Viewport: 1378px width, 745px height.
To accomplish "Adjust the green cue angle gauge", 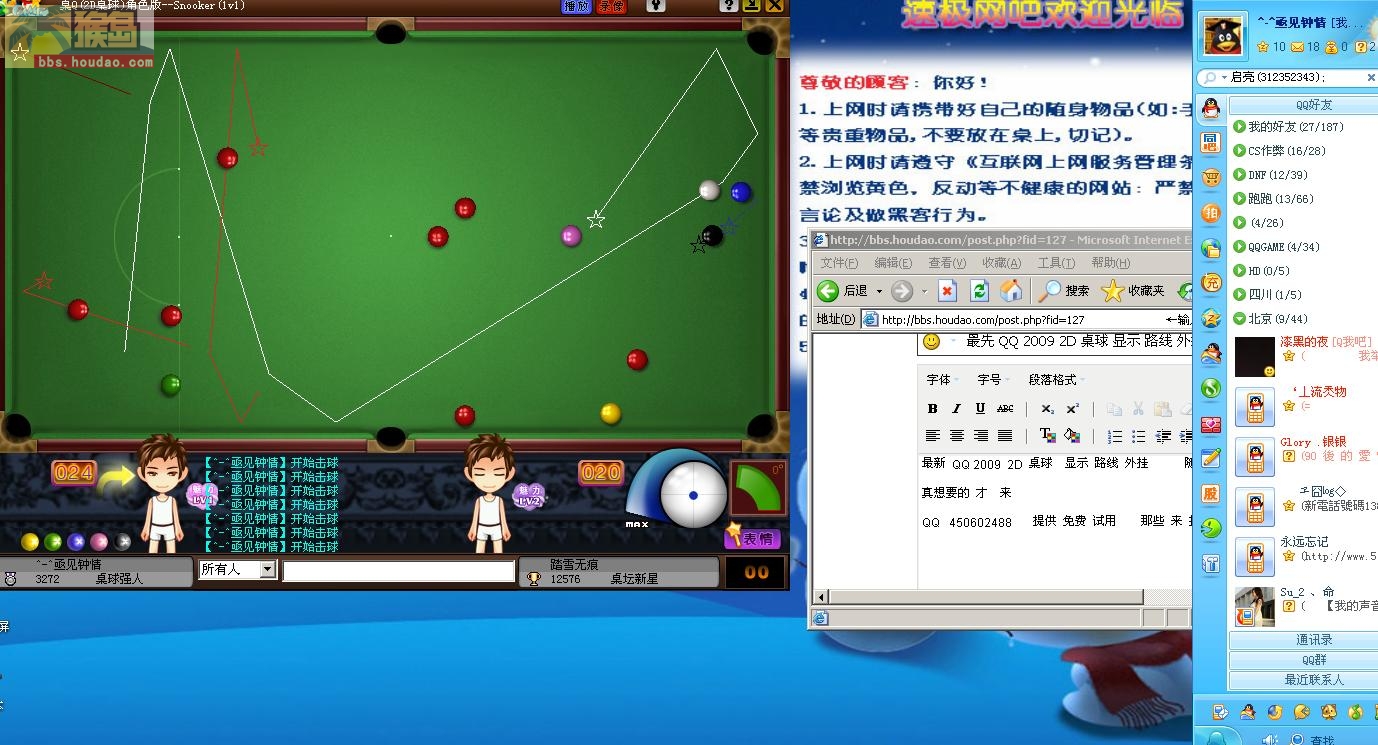I will pyautogui.click(x=758, y=488).
